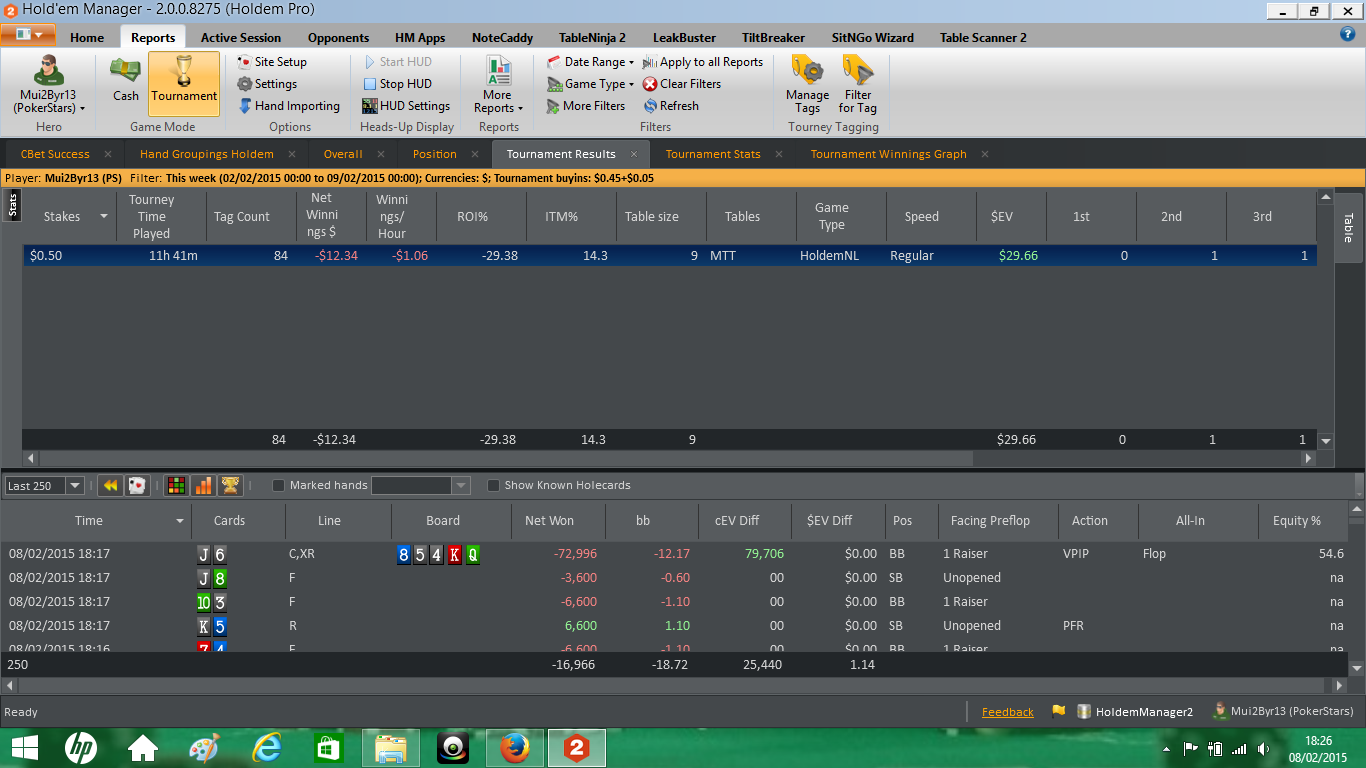Image resolution: width=1366 pixels, height=768 pixels.
Task: Open the Game Type dropdown
Action: point(590,84)
